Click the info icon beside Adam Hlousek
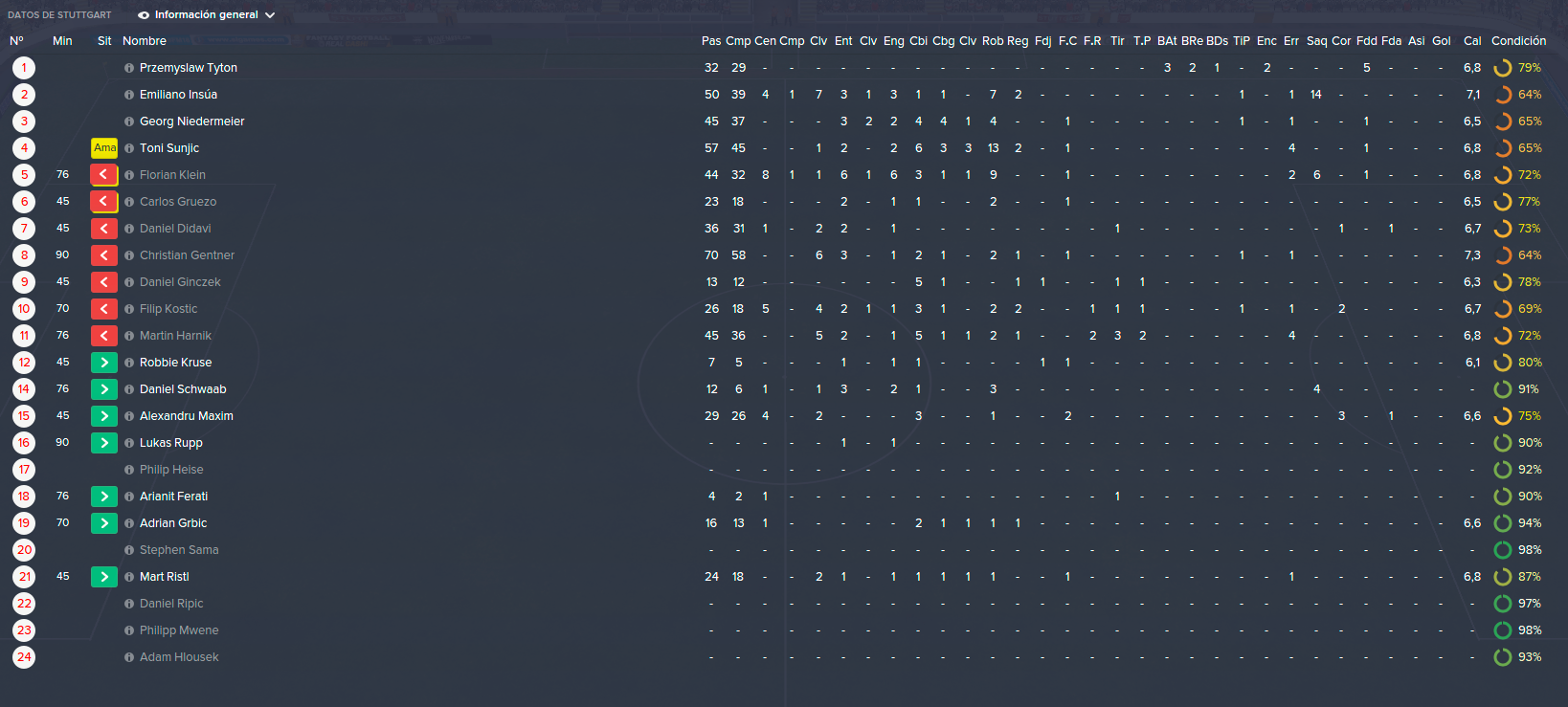 (129, 657)
